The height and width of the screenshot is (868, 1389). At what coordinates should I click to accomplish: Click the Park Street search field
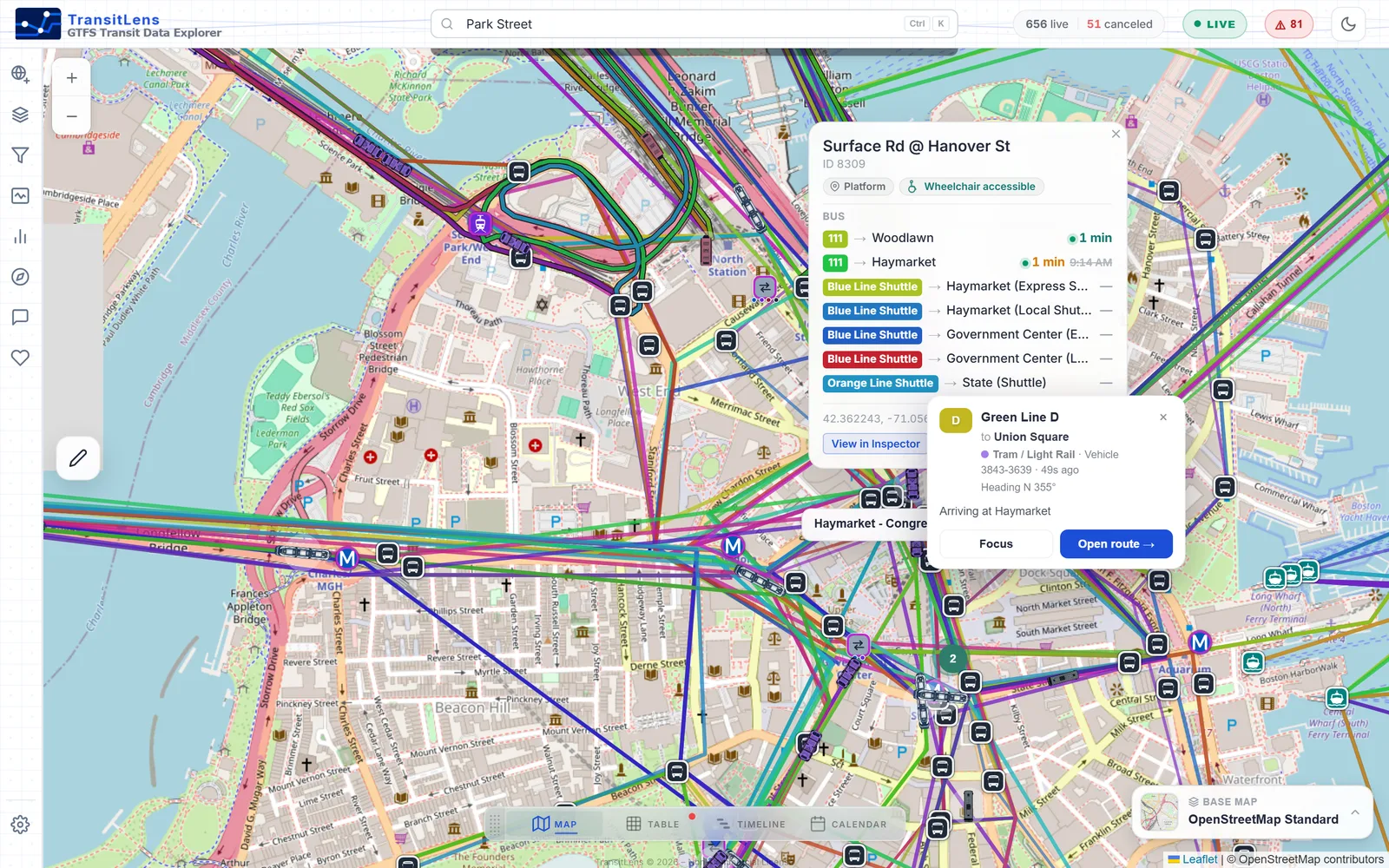694,24
